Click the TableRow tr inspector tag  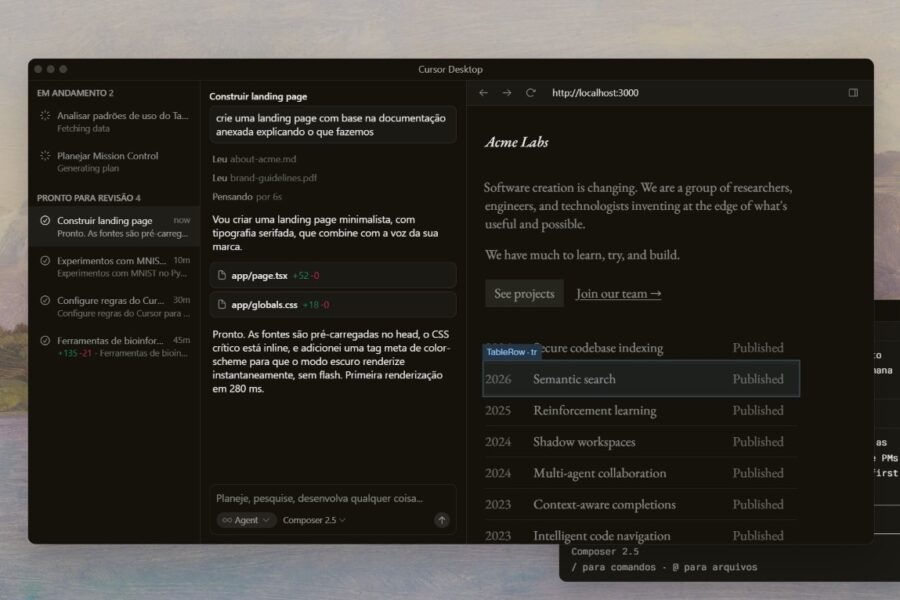[511, 352]
